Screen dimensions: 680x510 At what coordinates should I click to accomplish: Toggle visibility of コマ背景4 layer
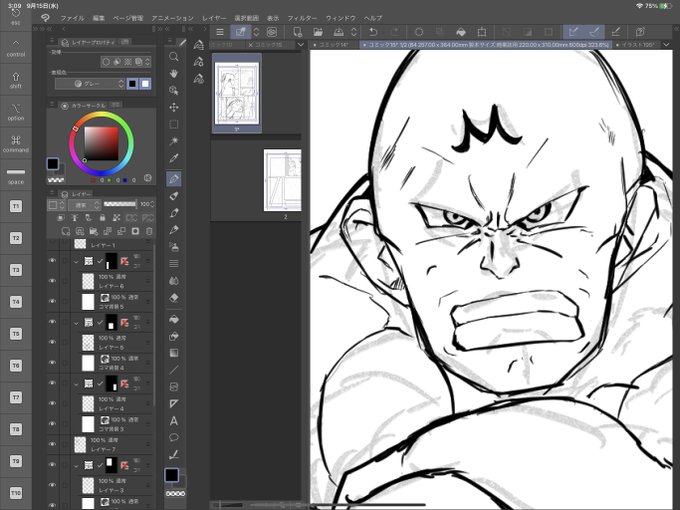pyautogui.click(x=52, y=362)
